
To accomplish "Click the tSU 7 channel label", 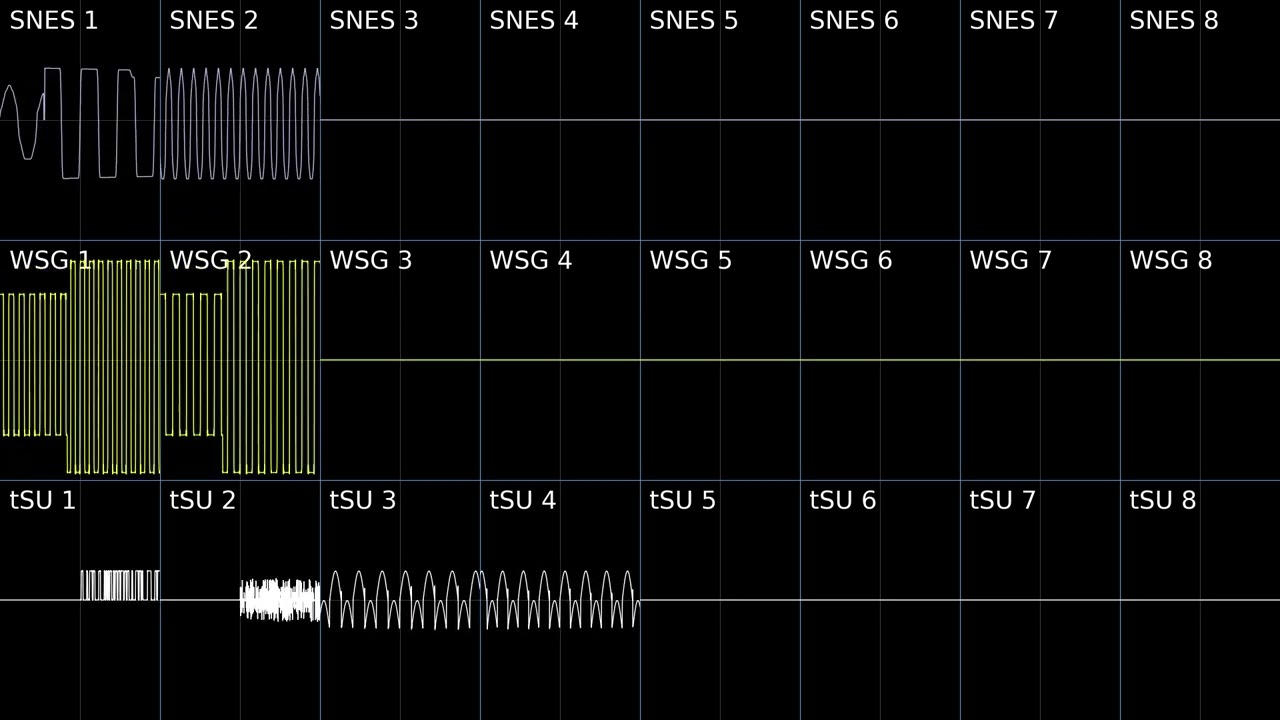I will (x=1003, y=501).
